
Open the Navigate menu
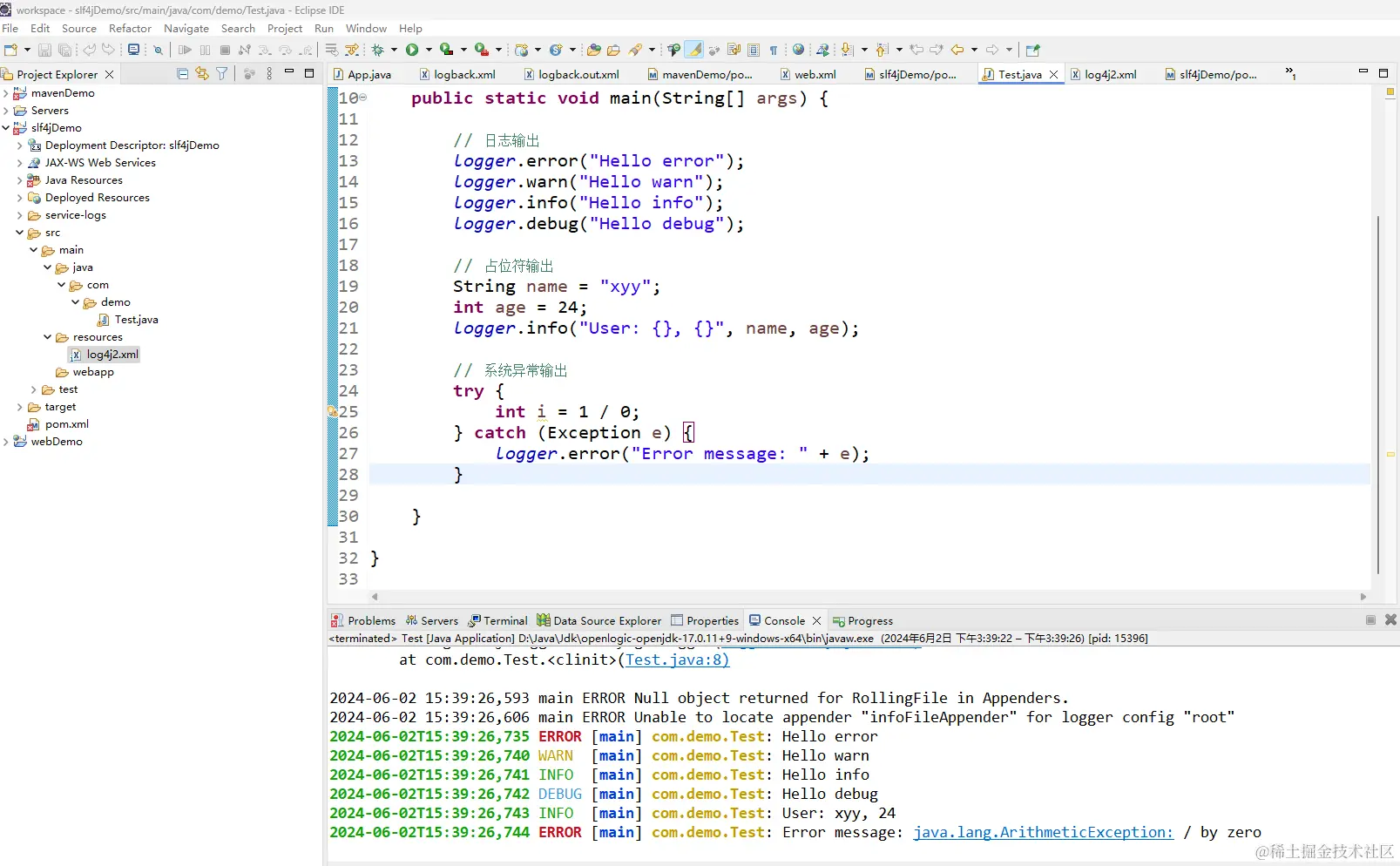186,28
